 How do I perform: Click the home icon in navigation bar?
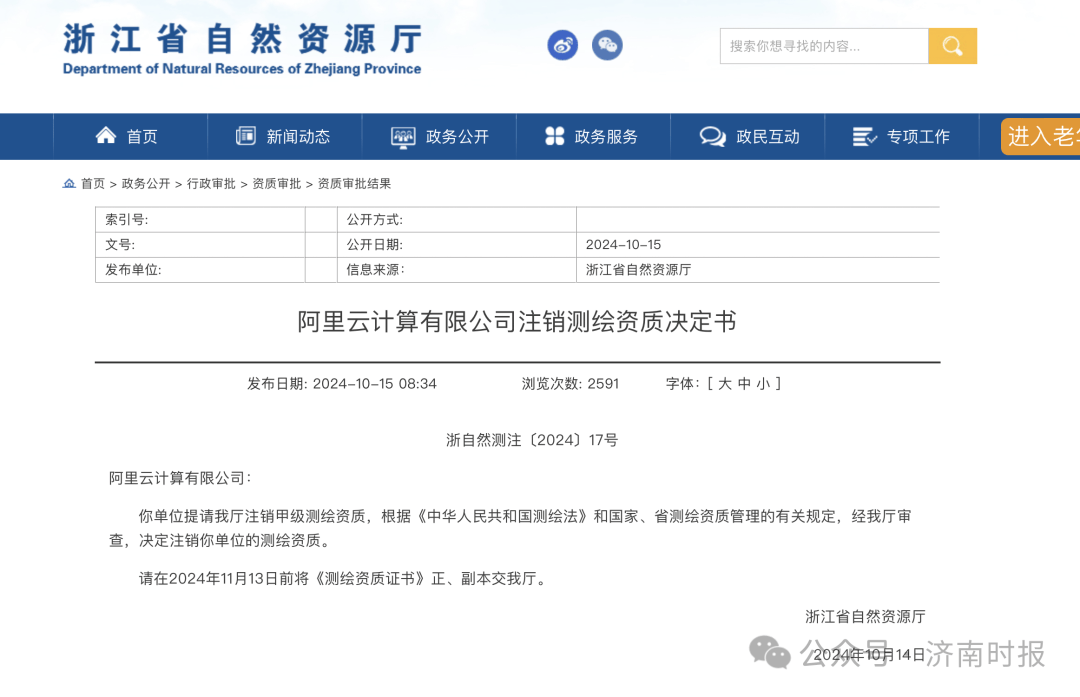point(106,136)
